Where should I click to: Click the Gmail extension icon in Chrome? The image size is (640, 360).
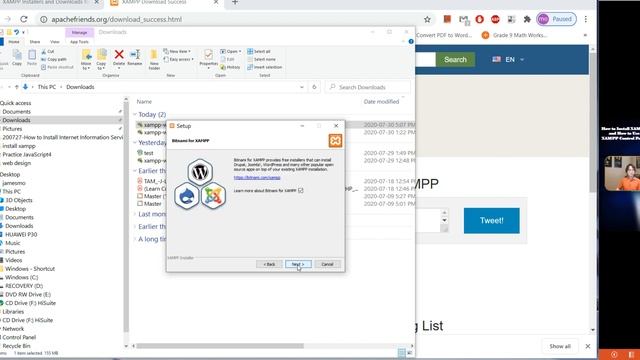pos(463,19)
